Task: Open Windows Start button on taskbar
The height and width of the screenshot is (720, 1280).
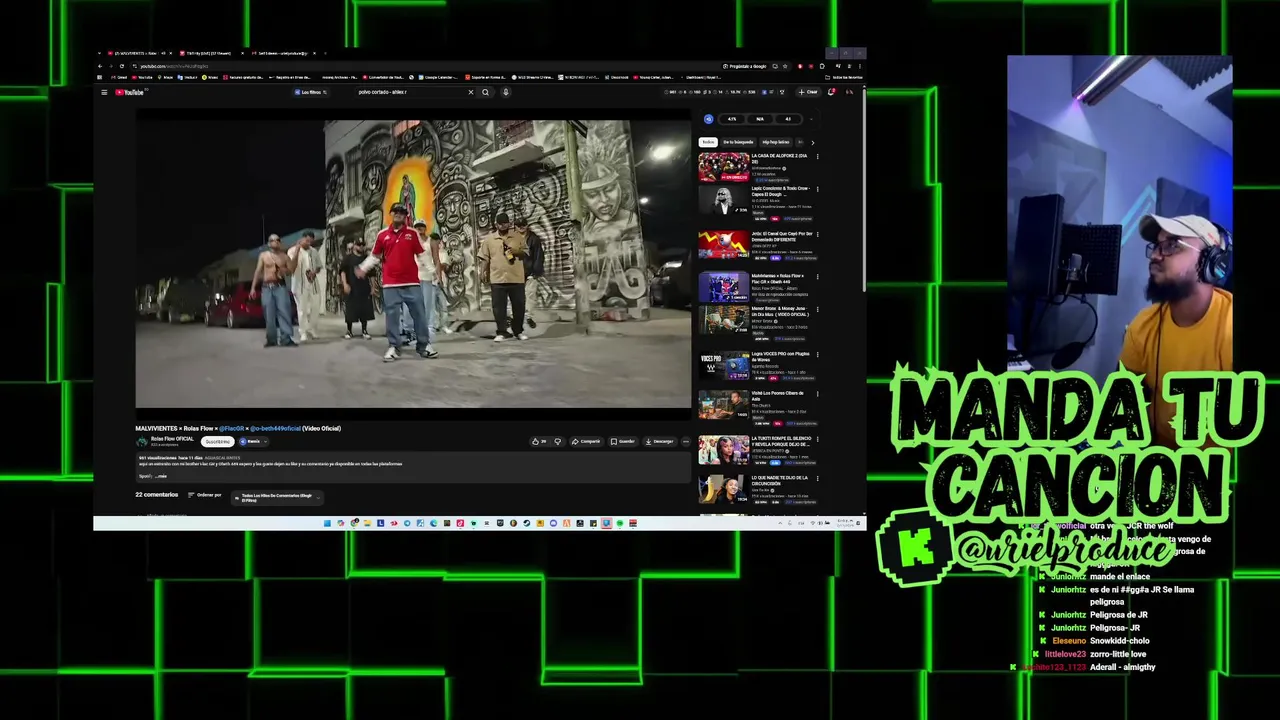Action: pyautogui.click(x=327, y=523)
